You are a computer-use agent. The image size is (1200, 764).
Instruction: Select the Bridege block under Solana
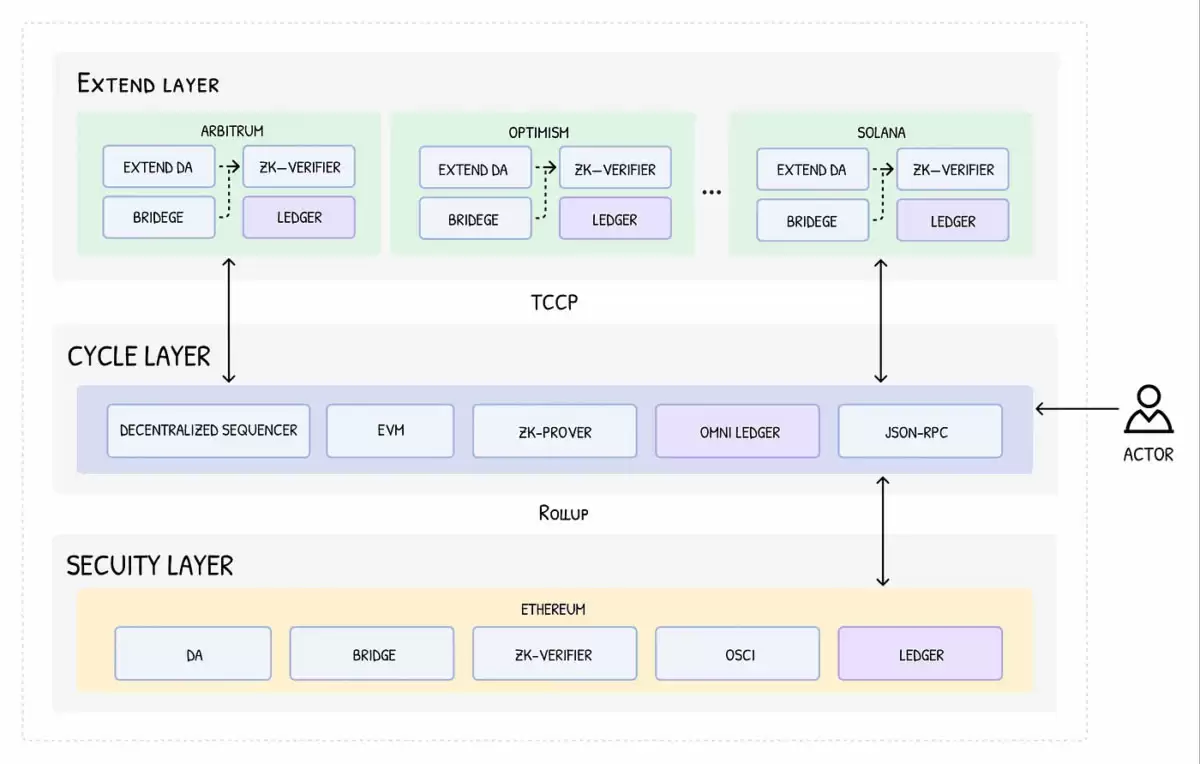812,220
